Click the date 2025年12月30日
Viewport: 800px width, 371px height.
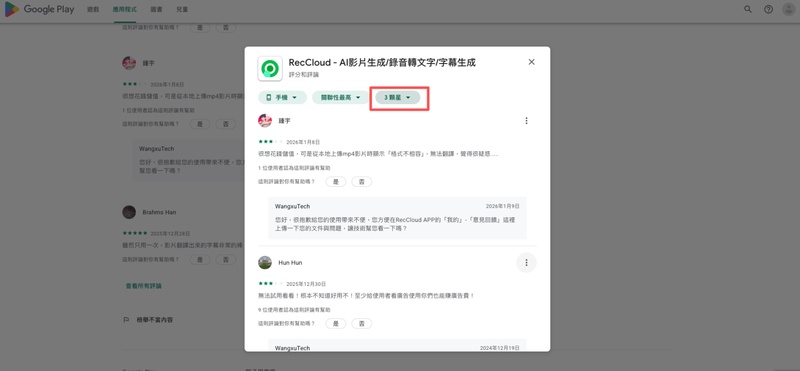pyautogui.click(x=306, y=284)
